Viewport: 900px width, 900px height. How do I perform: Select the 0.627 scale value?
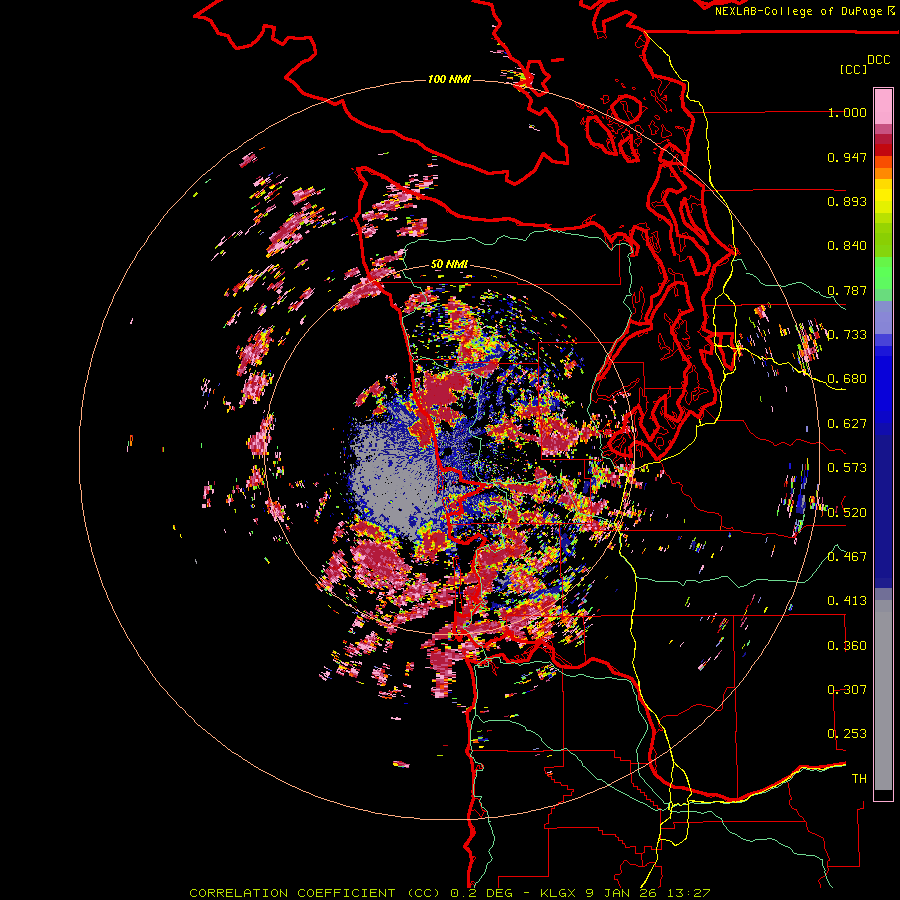pos(847,424)
